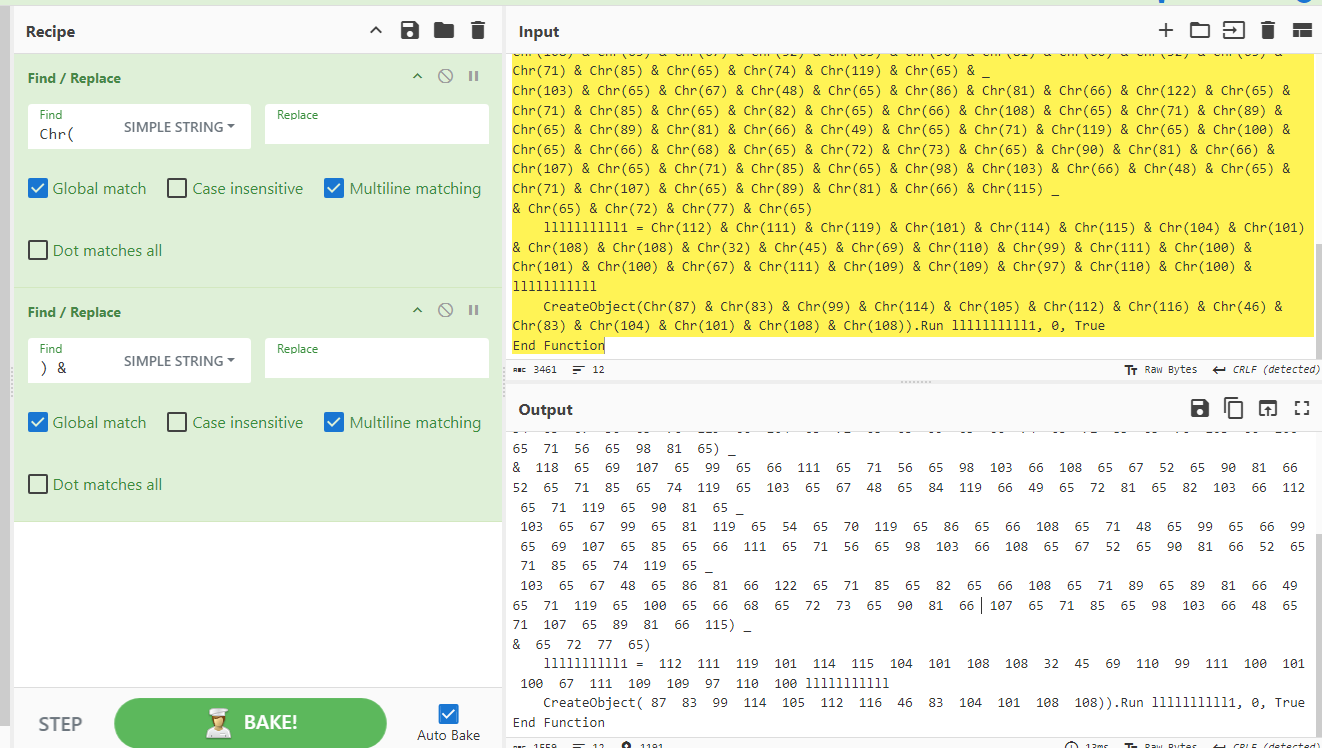Click the second operation's Find / Replace title
This screenshot has width=1322, height=748.
tap(74, 312)
